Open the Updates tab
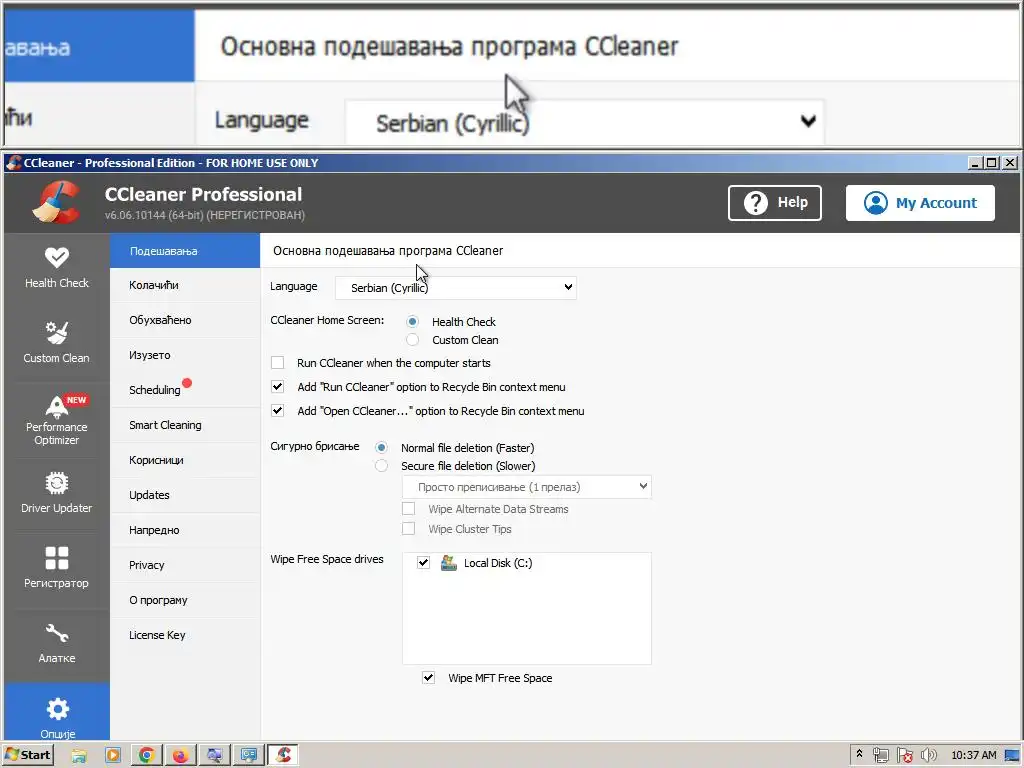Viewport: 1024px width, 768px height. tap(185, 495)
